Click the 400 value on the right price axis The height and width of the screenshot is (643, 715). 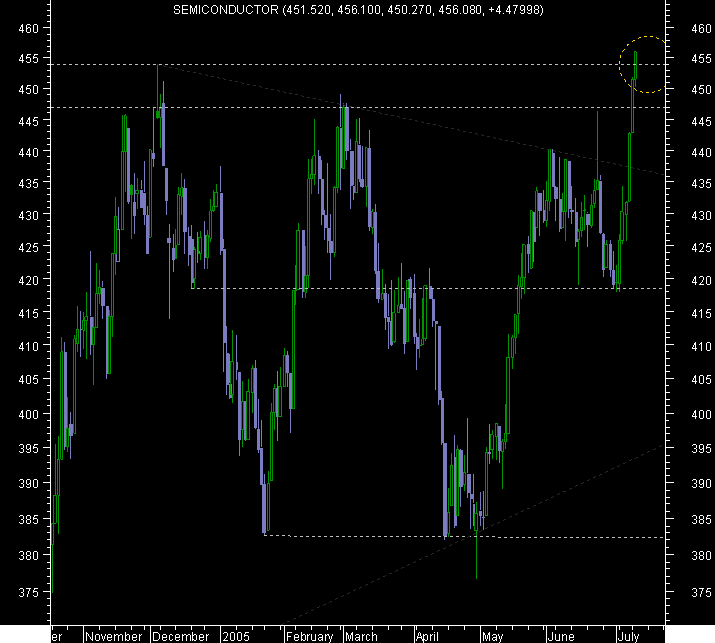point(701,414)
